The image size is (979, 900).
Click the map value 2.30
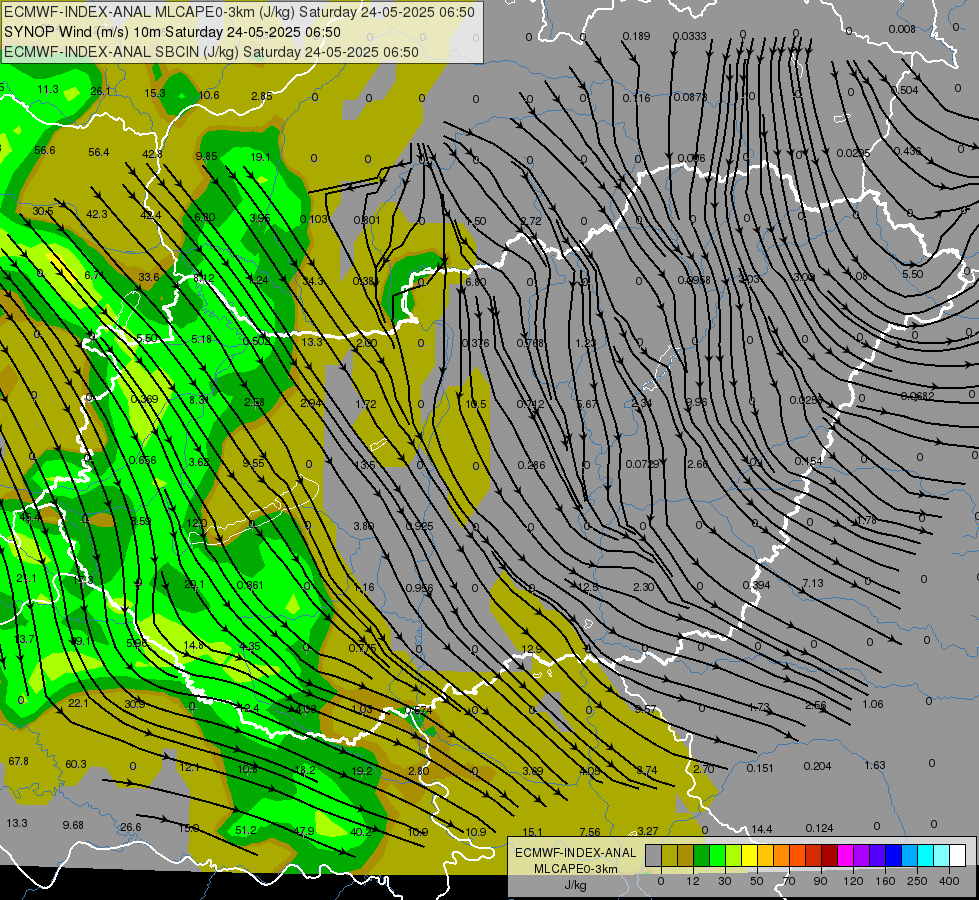click(x=644, y=587)
